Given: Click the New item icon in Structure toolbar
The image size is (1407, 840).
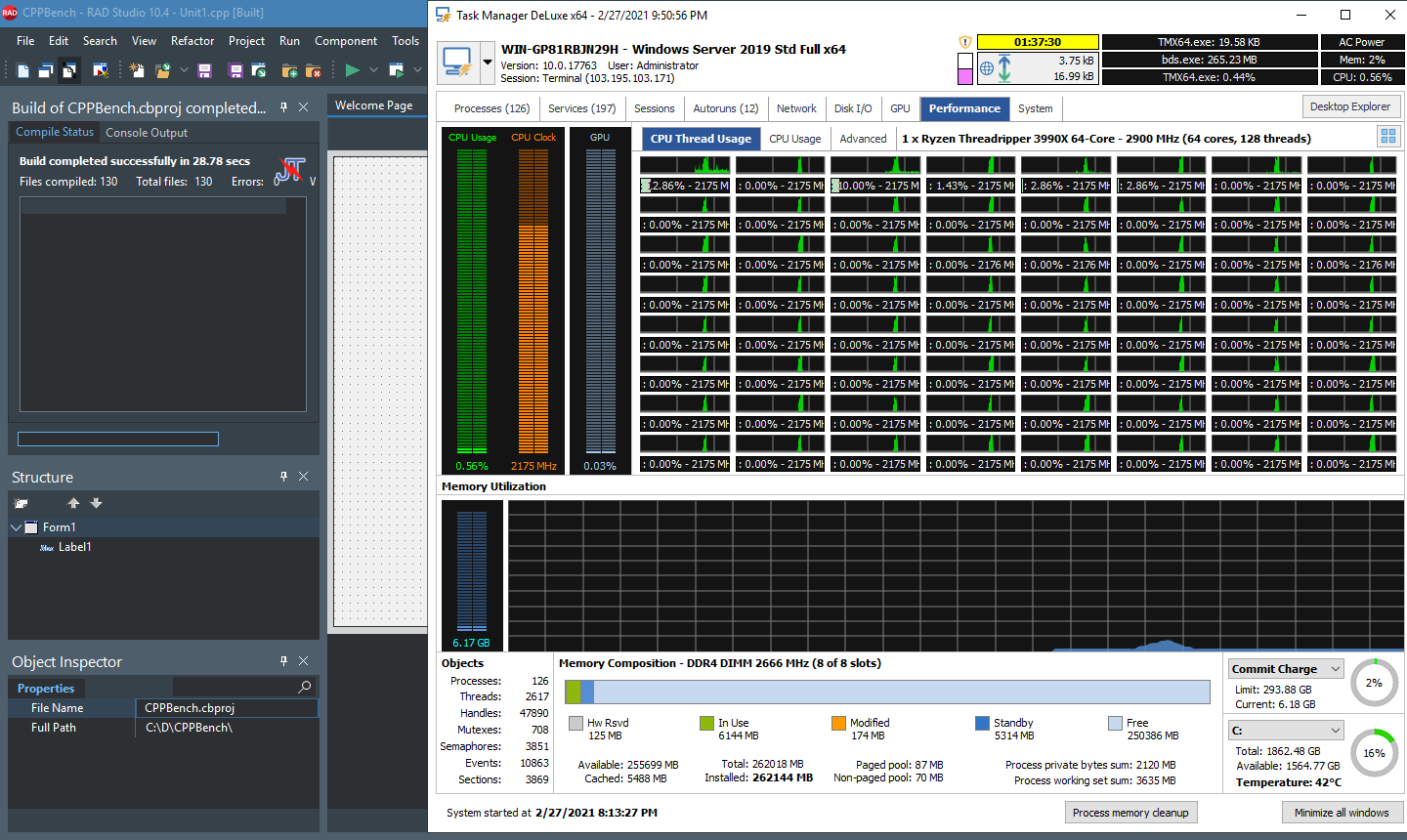Looking at the screenshot, I should (x=21, y=503).
